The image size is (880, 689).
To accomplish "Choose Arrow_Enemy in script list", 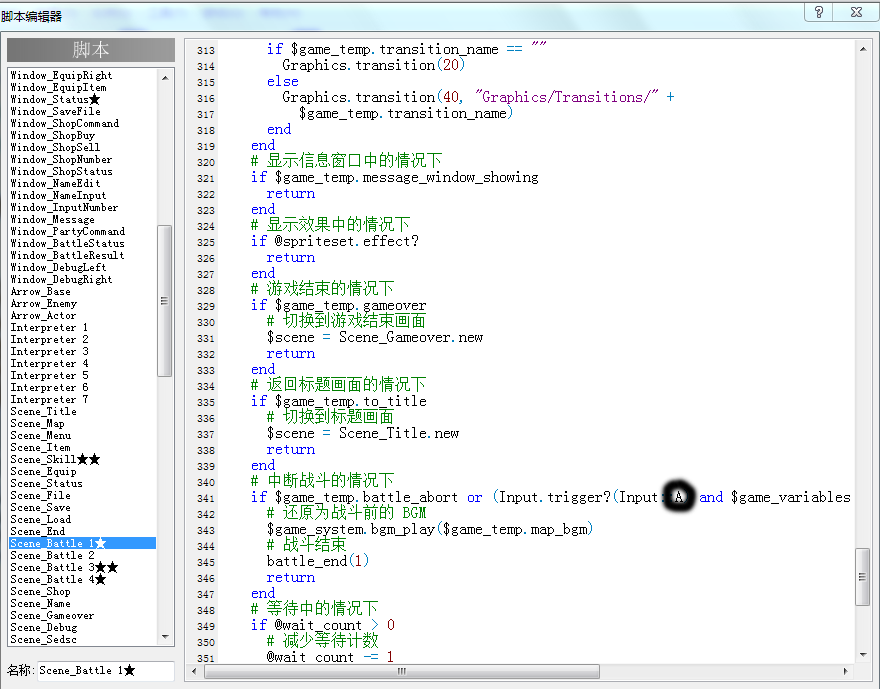I will click(x=43, y=304).
